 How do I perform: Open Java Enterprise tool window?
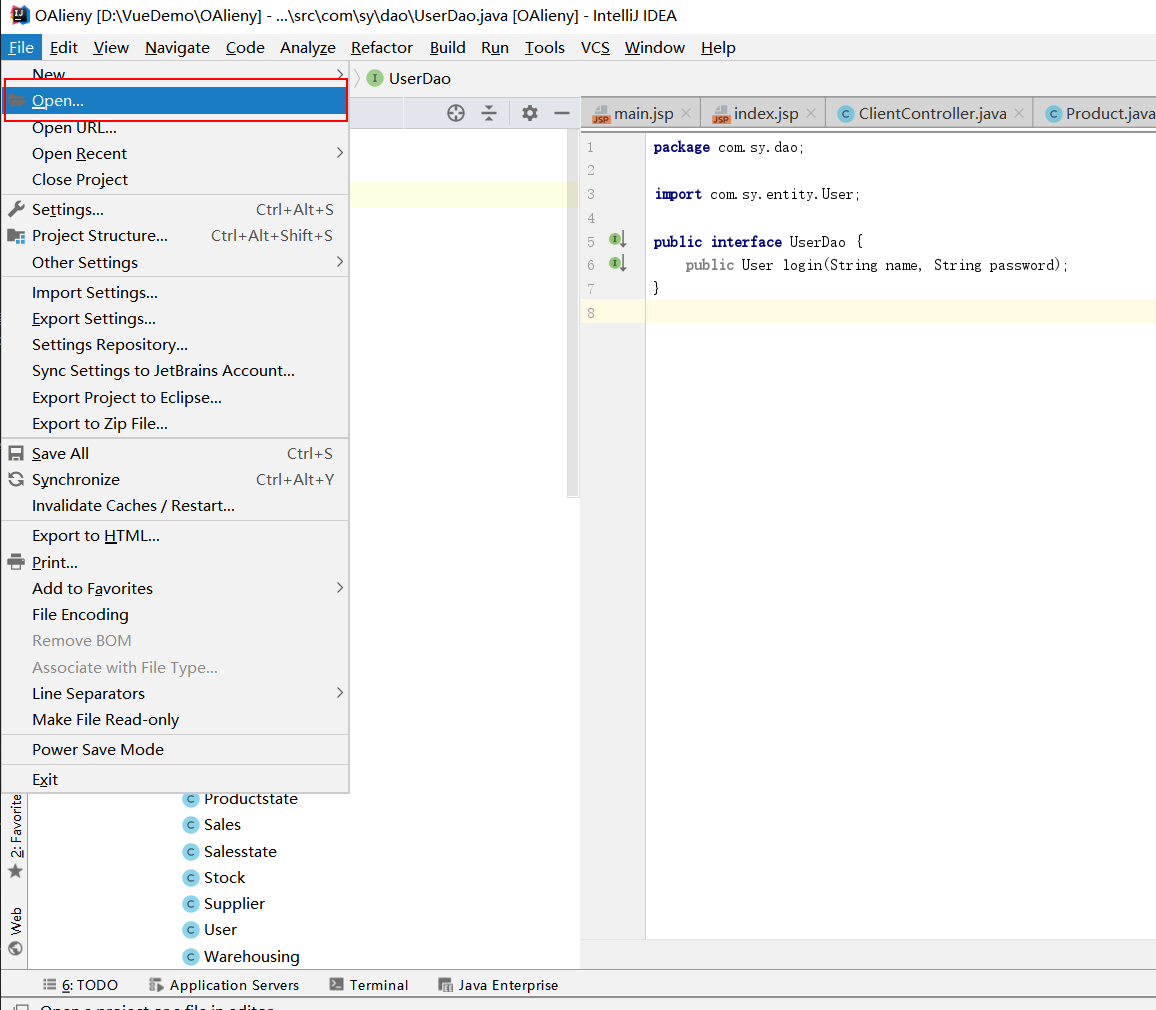[x=498, y=985]
